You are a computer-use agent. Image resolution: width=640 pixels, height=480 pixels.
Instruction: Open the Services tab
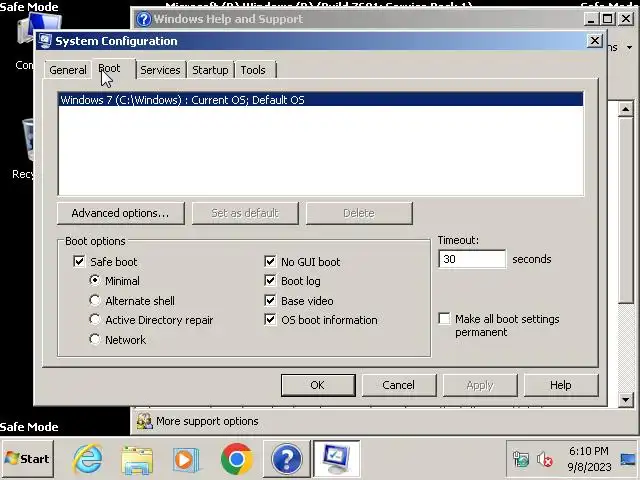click(x=160, y=70)
